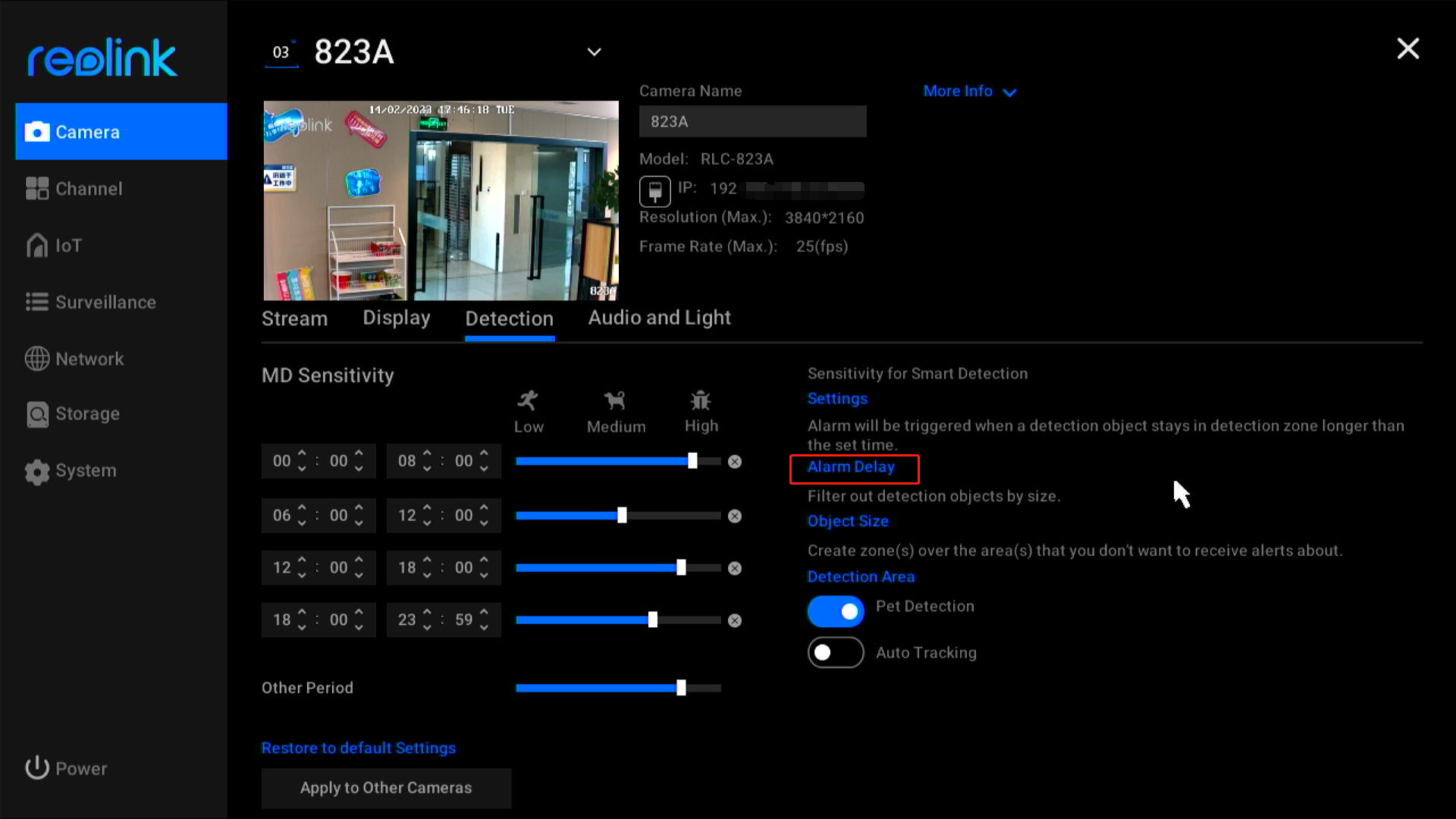Enable Auto Tracking toggle

tap(835, 652)
